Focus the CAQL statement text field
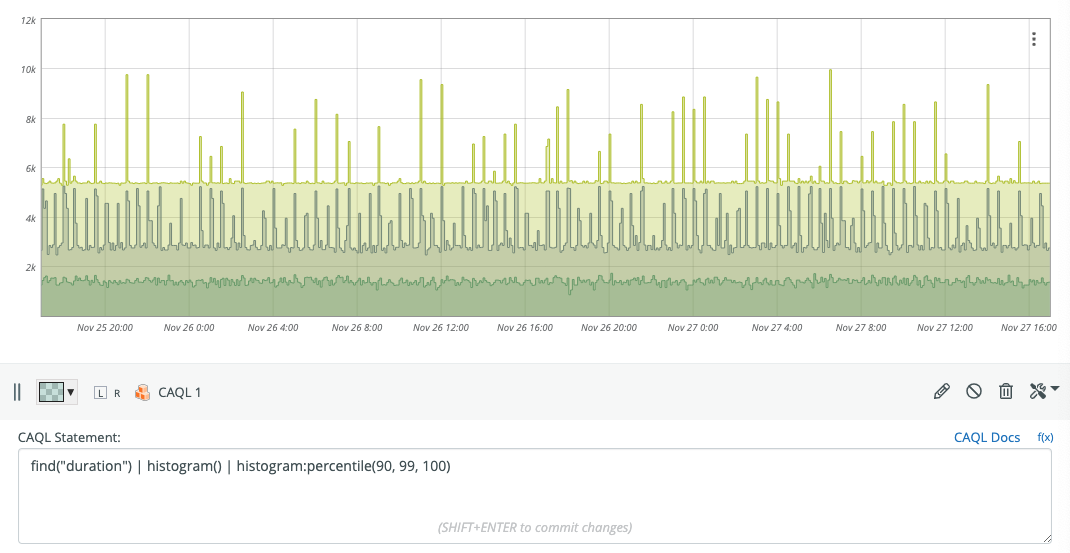Viewport: 1070px width, 553px height. point(535,496)
